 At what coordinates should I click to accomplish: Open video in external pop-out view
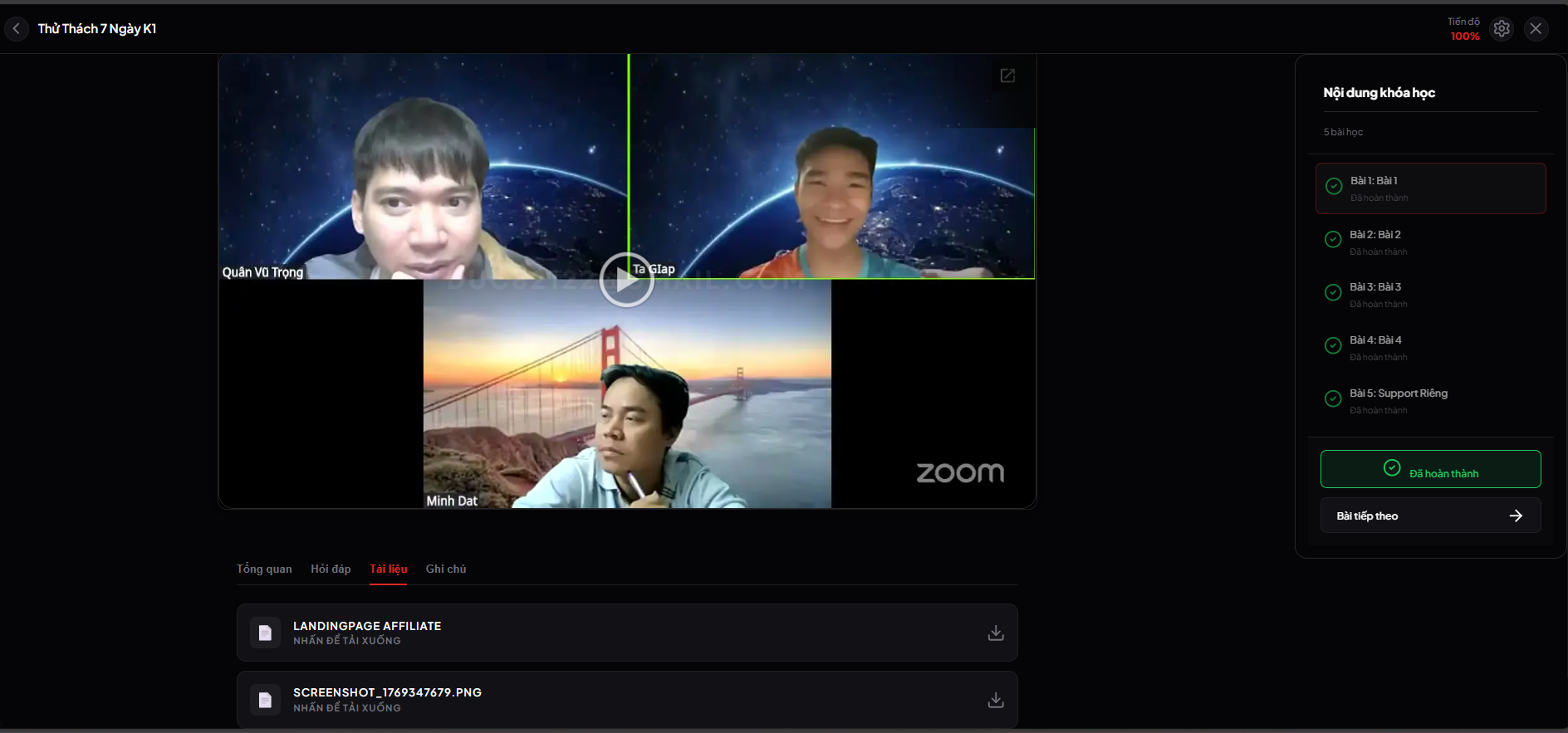[x=1007, y=76]
